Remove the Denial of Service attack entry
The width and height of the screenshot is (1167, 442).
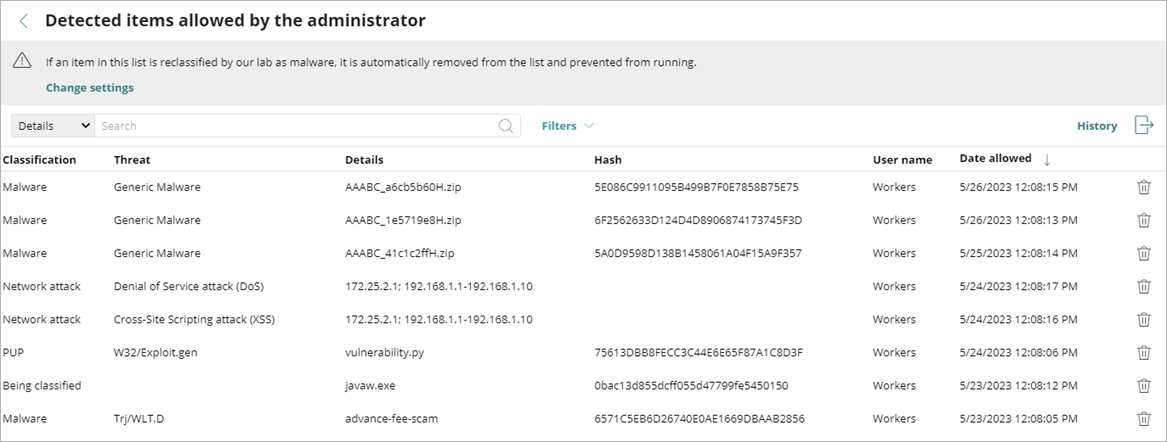(x=1144, y=286)
